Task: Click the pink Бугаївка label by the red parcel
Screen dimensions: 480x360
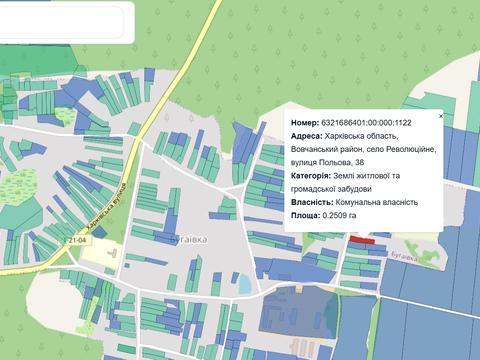Action: (404, 257)
